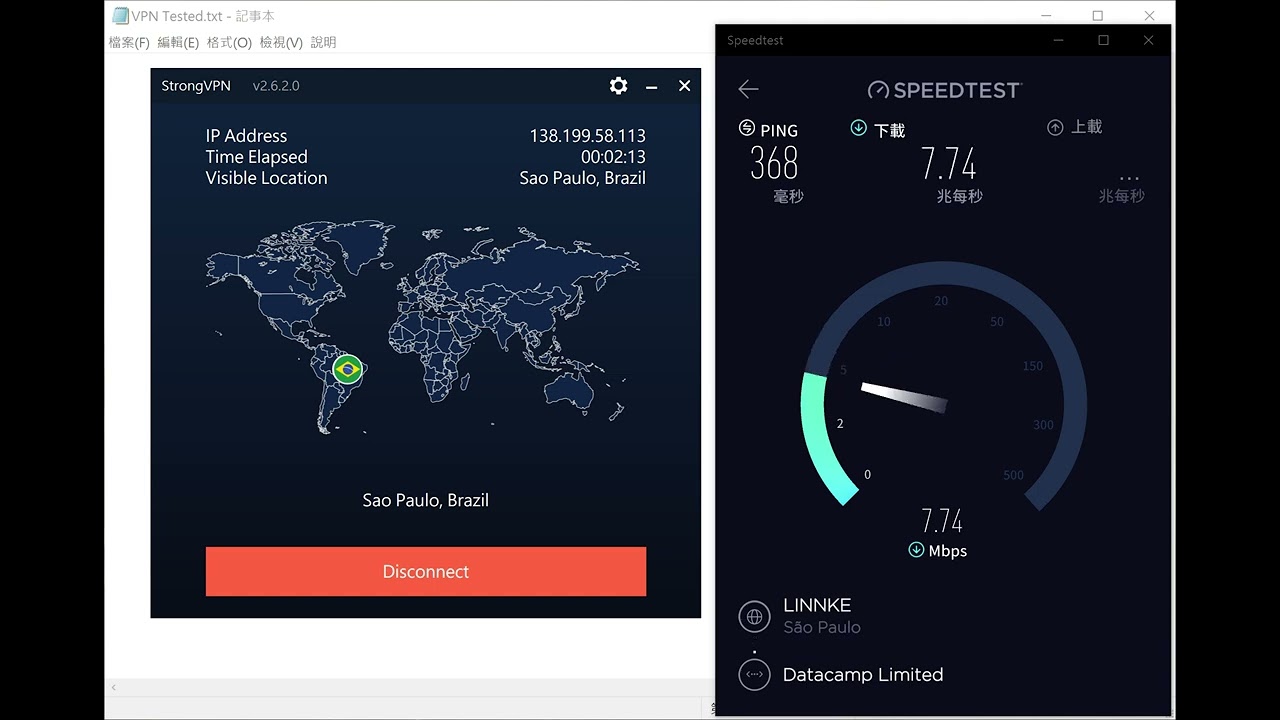Image resolution: width=1280 pixels, height=720 pixels.
Task: Close the Speedtest window
Action: 1148,40
